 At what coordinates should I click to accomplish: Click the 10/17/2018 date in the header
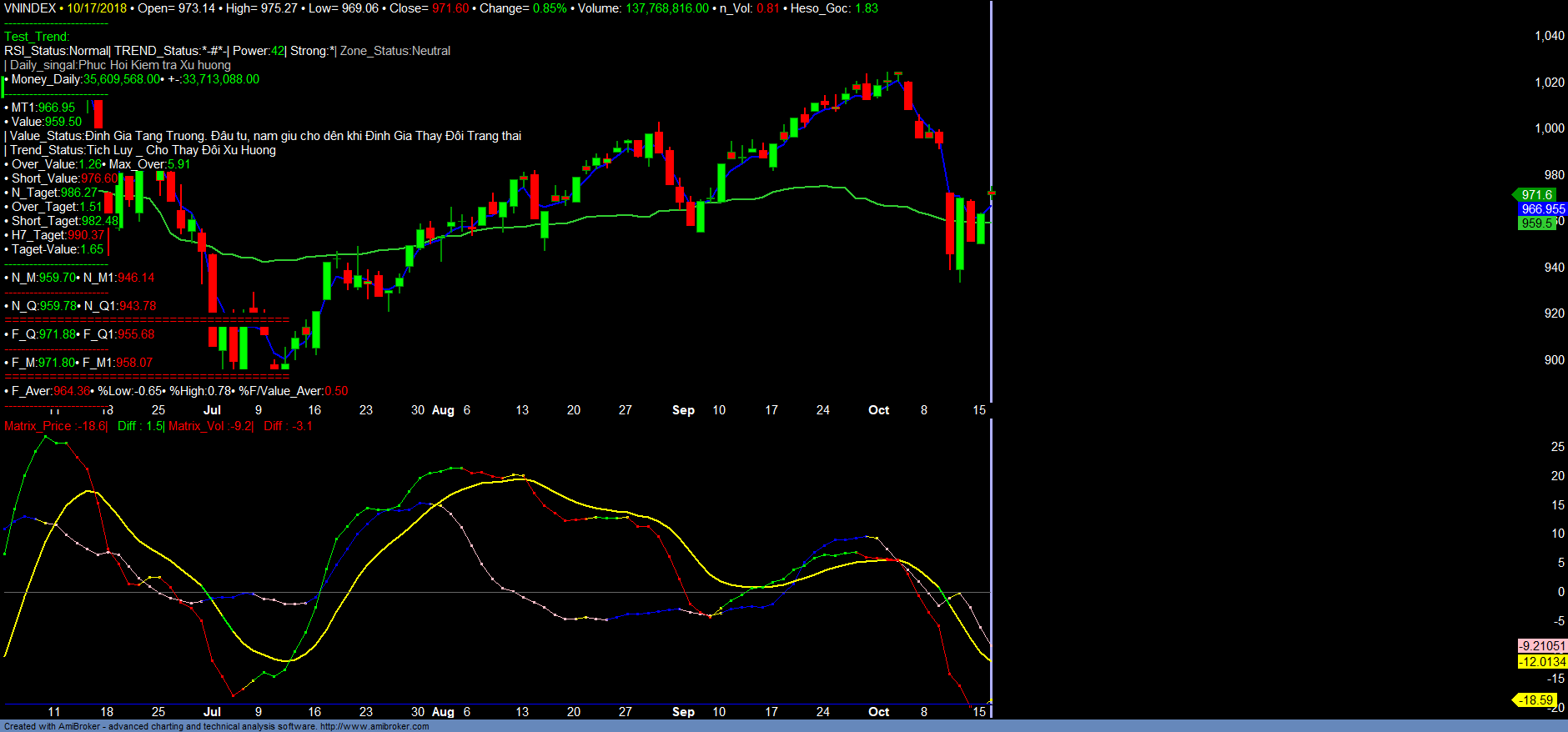click(x=97, y=8)
